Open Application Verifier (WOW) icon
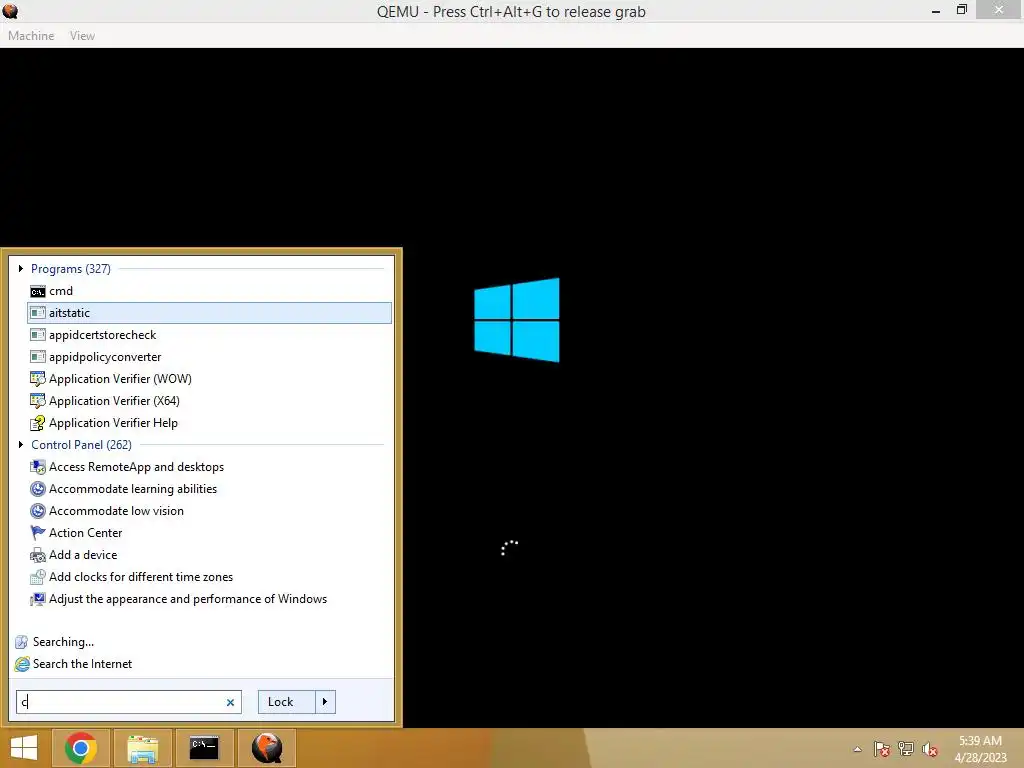Screen dimensions: 1024x768 tap(38, 379)
